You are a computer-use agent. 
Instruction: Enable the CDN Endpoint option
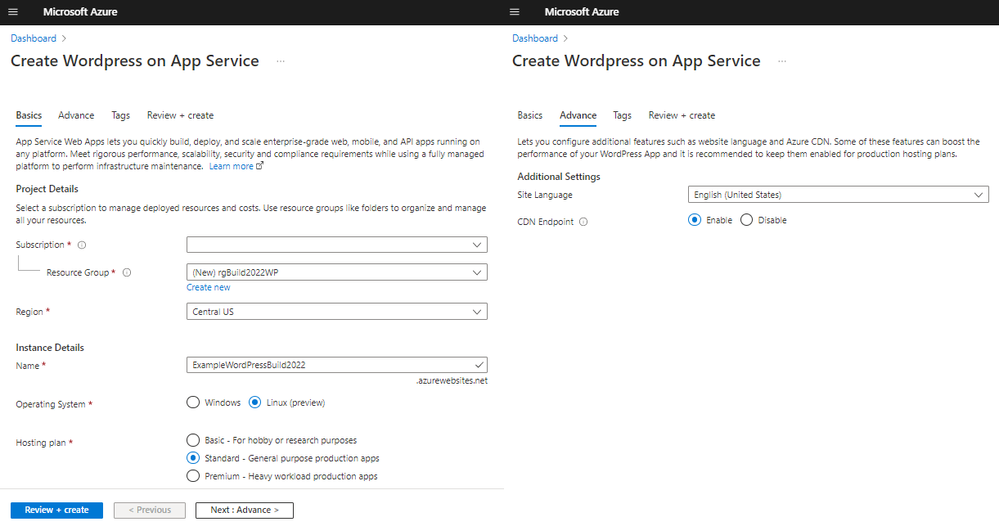tap(694, 220)
